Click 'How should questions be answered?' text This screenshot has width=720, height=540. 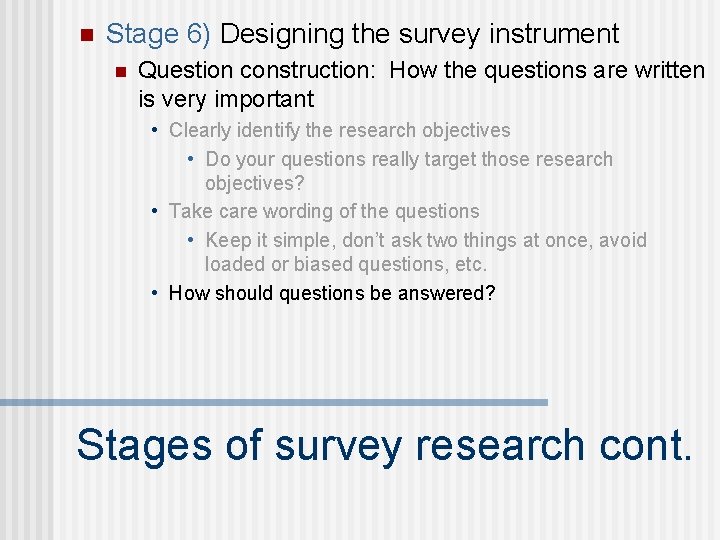(x=332, y=293)
